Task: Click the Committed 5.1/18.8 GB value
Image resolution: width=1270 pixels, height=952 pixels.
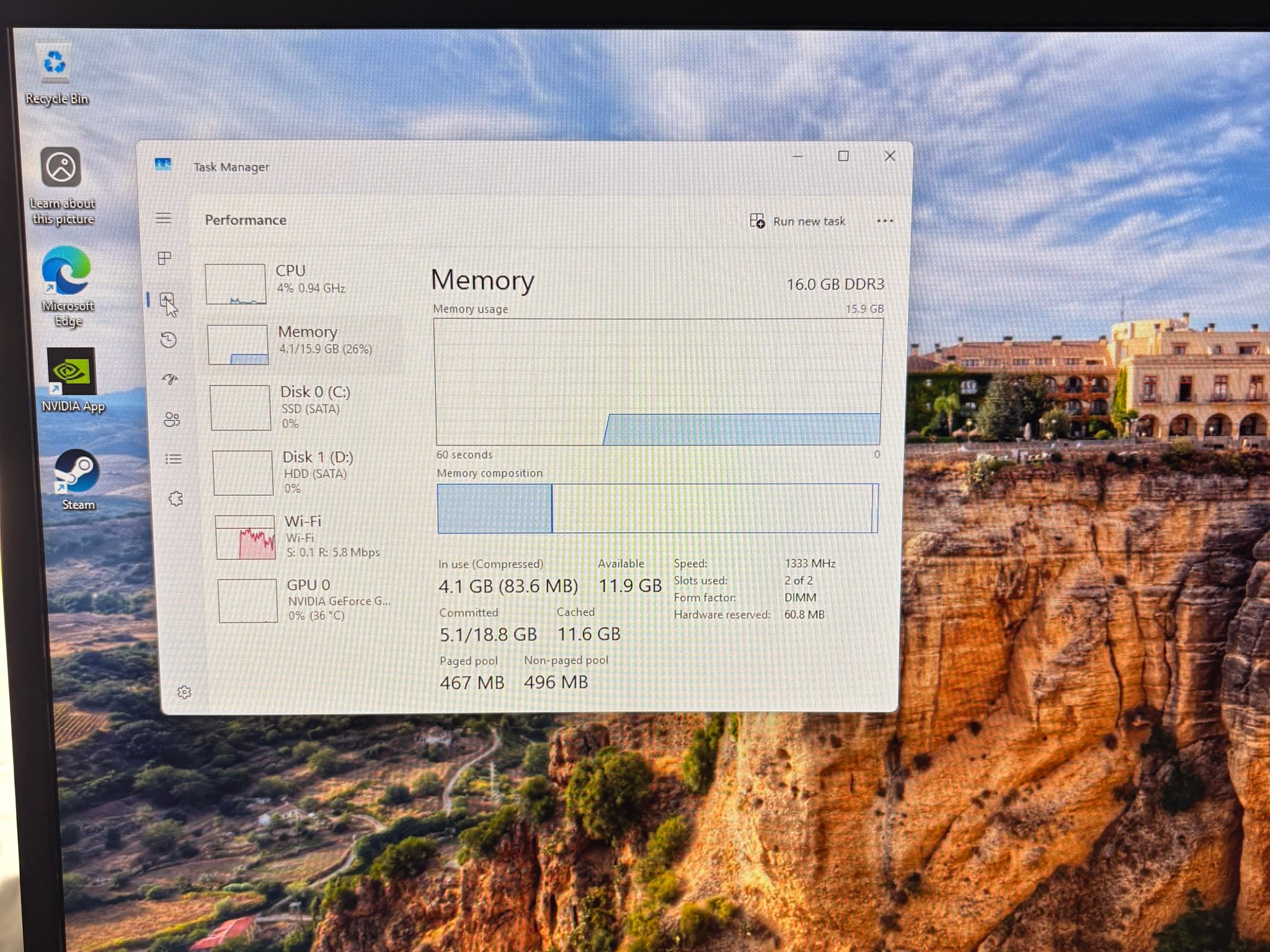Action: point(488,635)
